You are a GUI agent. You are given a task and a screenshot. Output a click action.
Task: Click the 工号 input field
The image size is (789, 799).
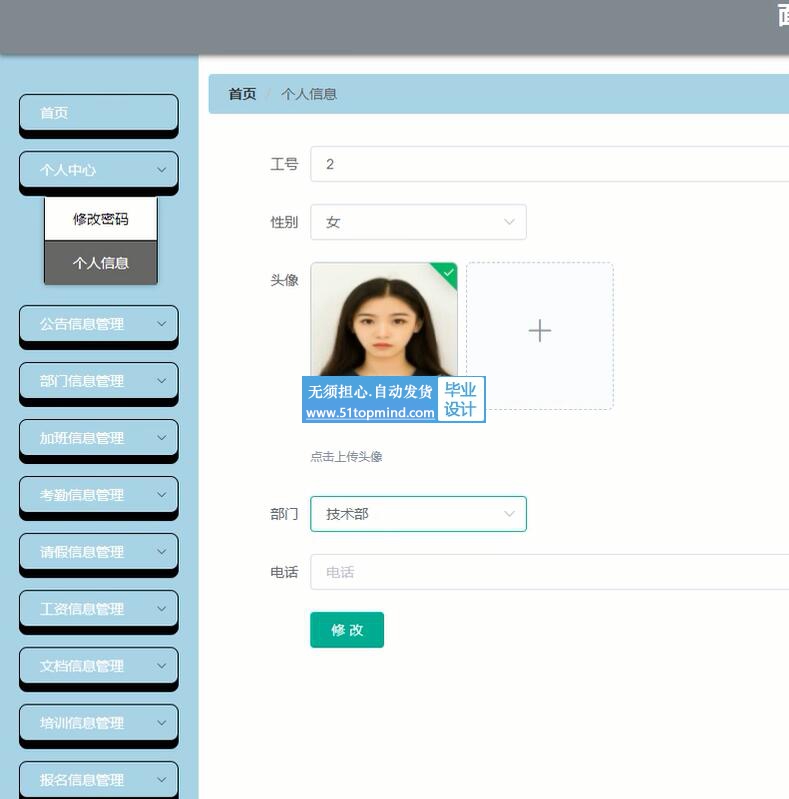(549, 164)
